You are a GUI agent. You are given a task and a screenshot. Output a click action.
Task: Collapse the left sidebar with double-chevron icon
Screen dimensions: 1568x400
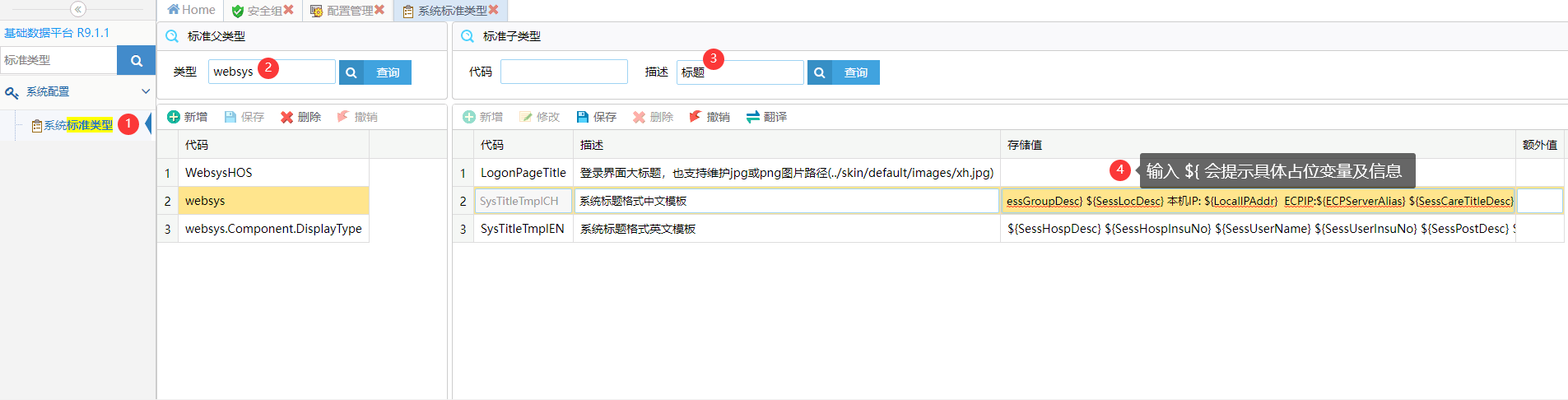[78, 9]
